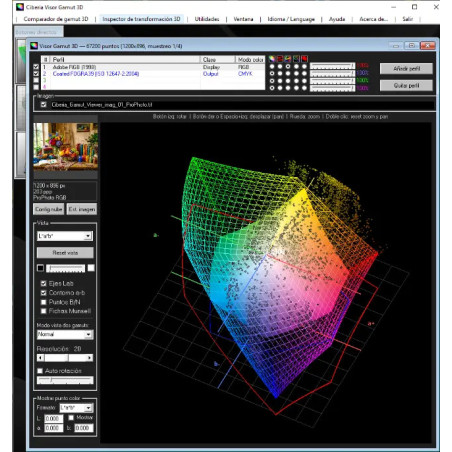This screenshot has height=452, width=452.
Task: Click the dark wireframe render mode icon
Action: coord(296,59)
